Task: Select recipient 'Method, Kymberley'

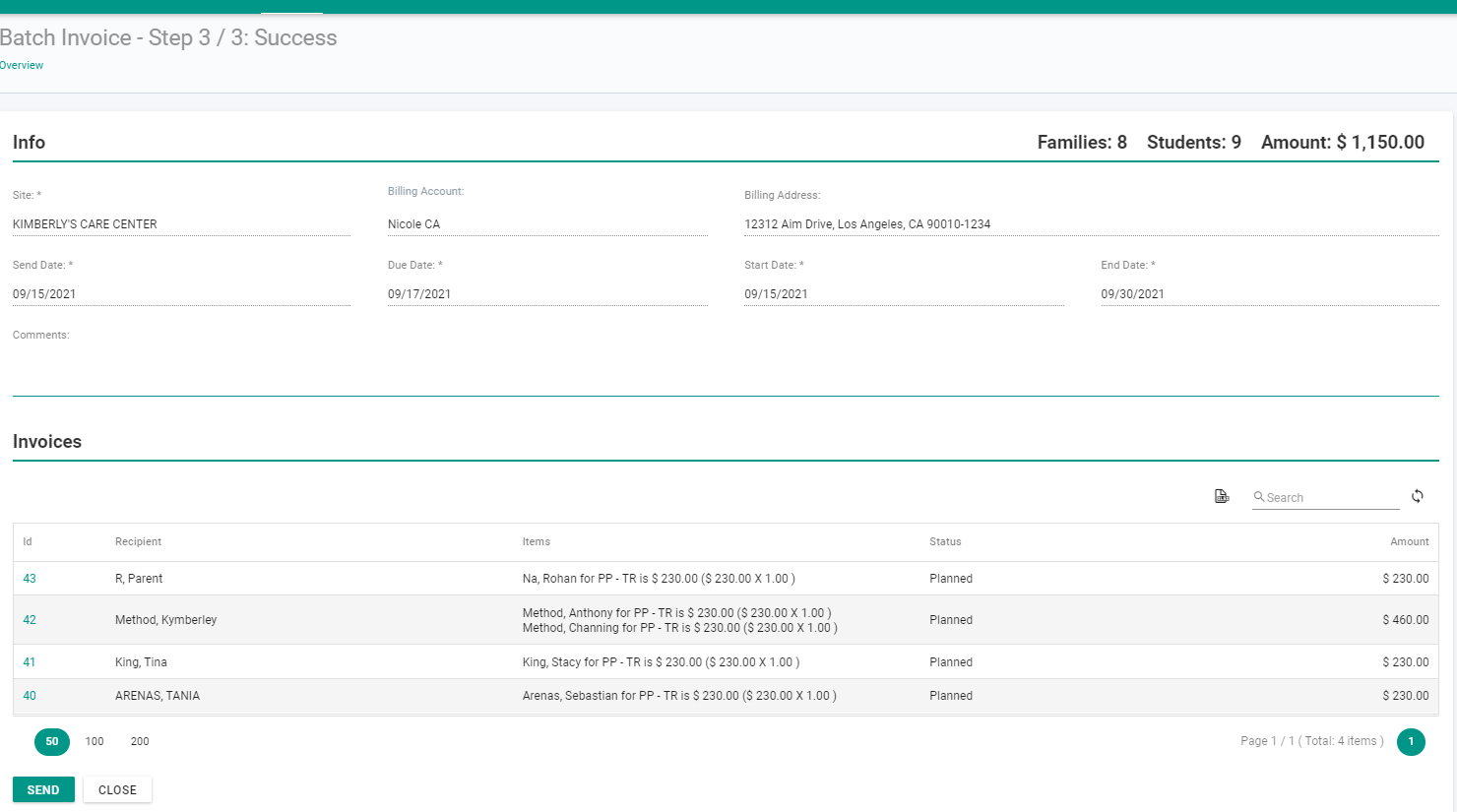Action: (x=165, y=620)
